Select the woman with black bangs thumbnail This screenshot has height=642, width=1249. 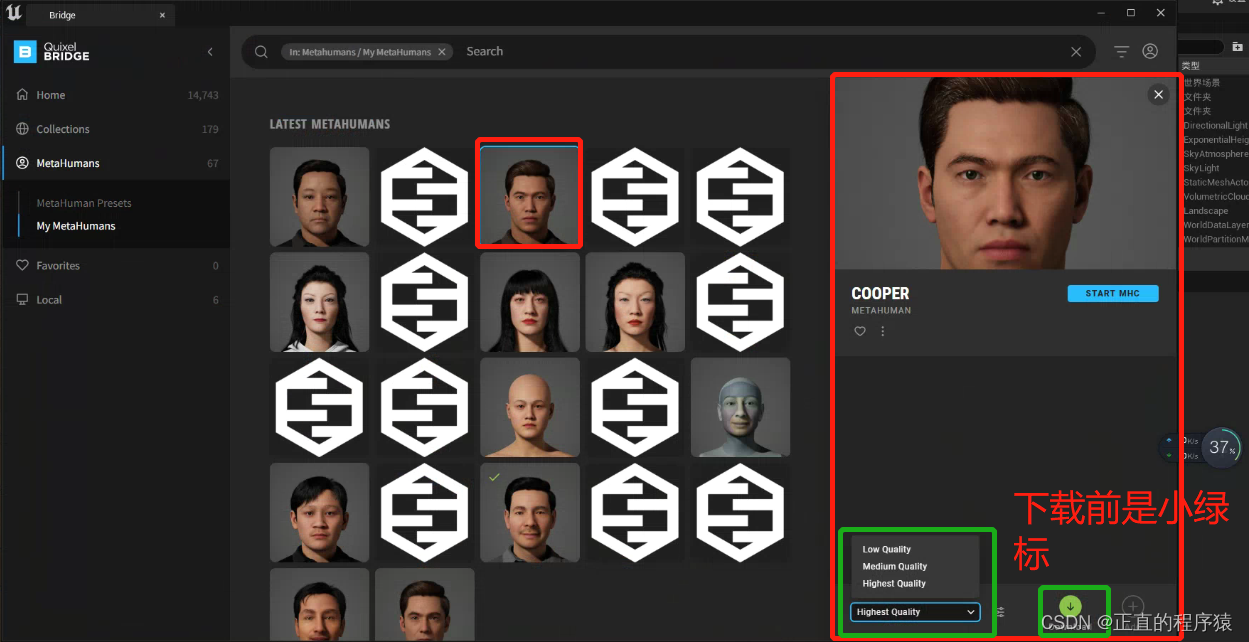tap(530, 302)
